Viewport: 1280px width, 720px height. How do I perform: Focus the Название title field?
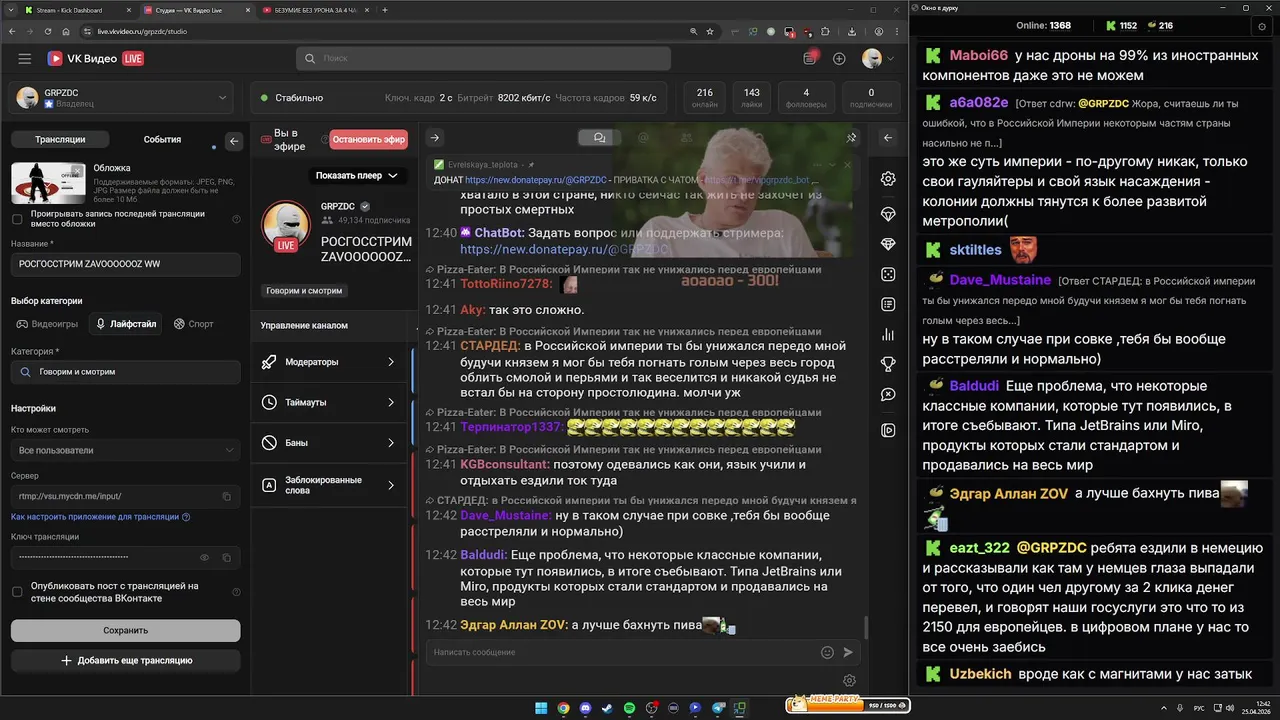(125, 264)
